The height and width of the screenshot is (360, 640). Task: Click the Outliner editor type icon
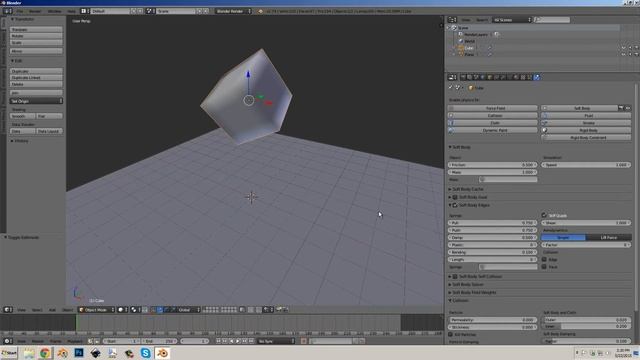click(x=451, y=20)
